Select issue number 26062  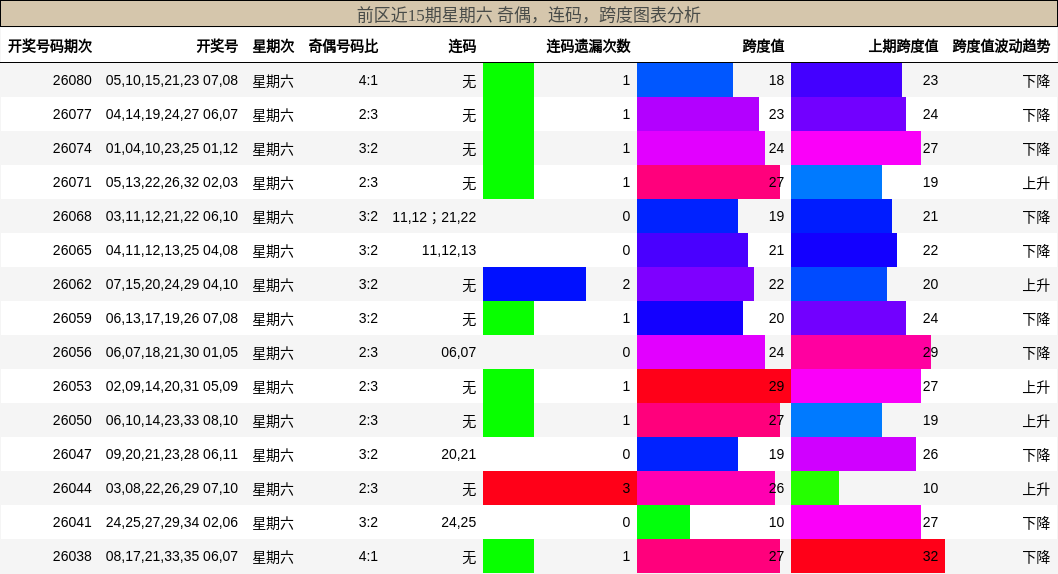tap(72, 284)
